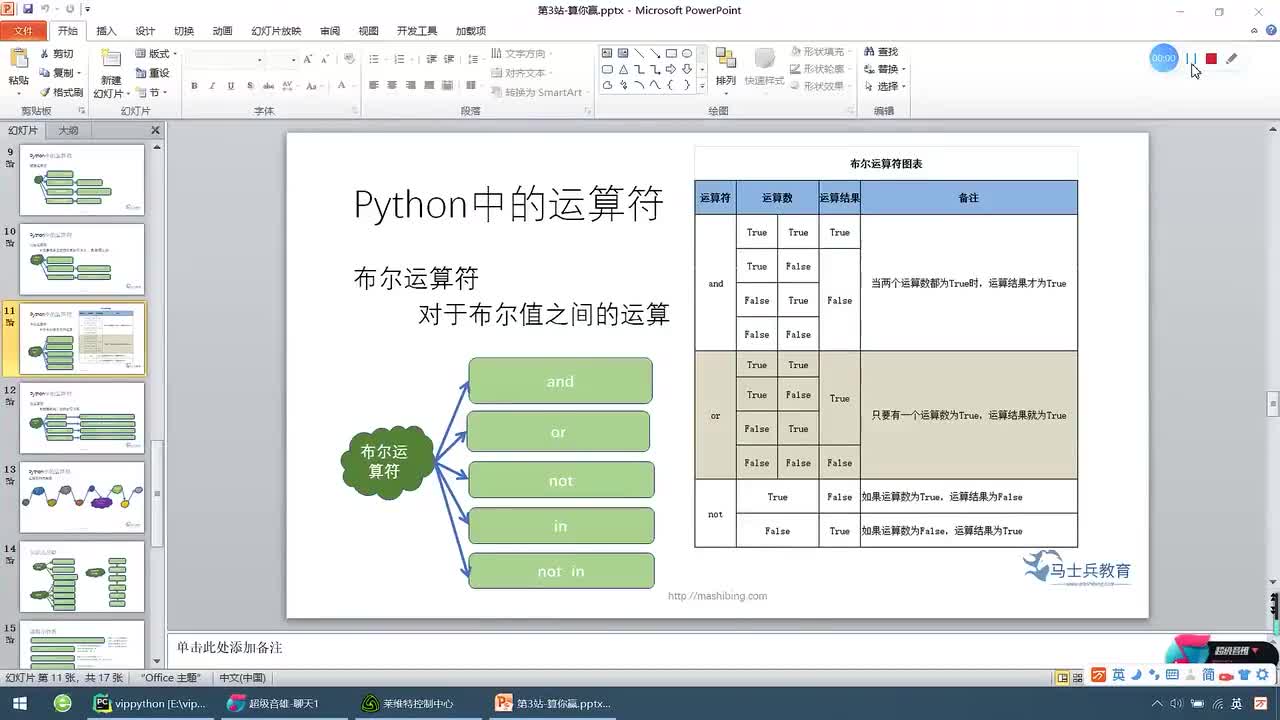Insert an oval from the shapes gallery
The image size is (1280, 720).
(687, 53)
